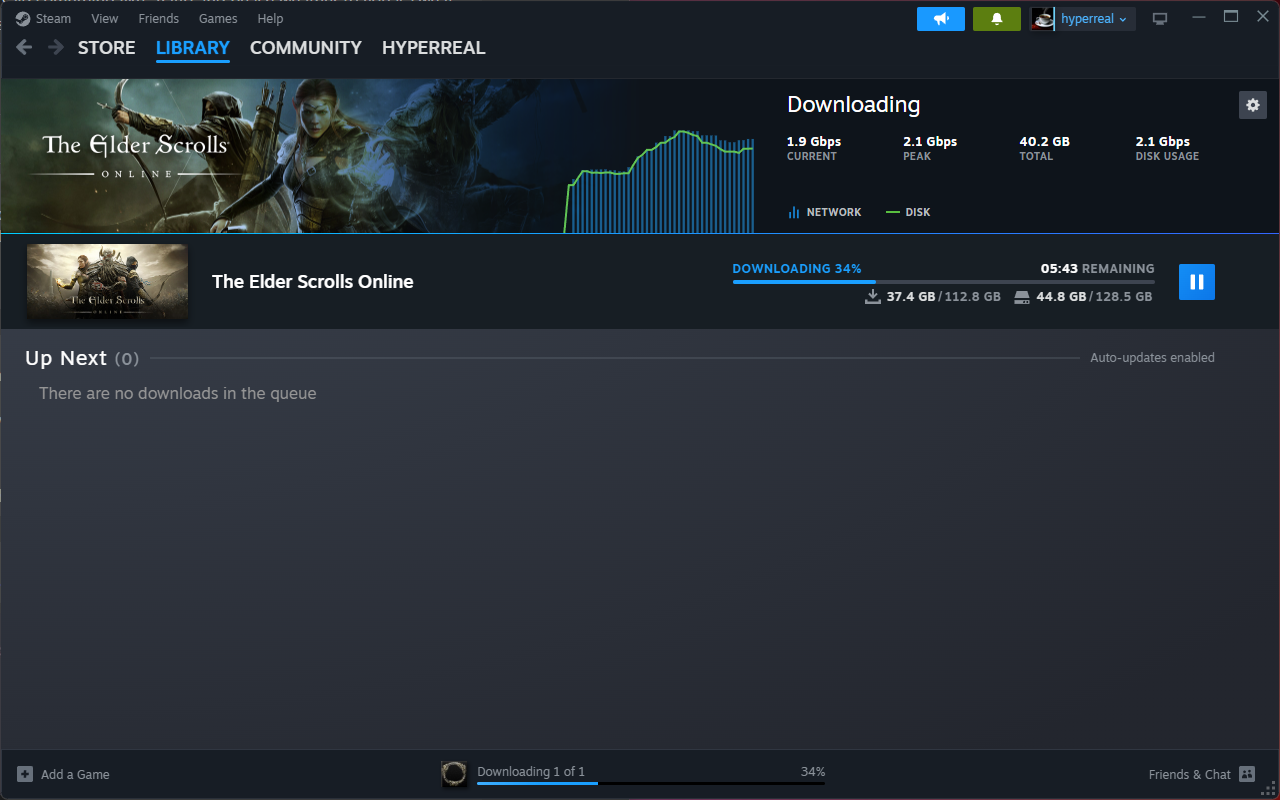Open the notifications bell
Image resolution: width=1280 pixels, height=800 pixels.
point(996,19)
